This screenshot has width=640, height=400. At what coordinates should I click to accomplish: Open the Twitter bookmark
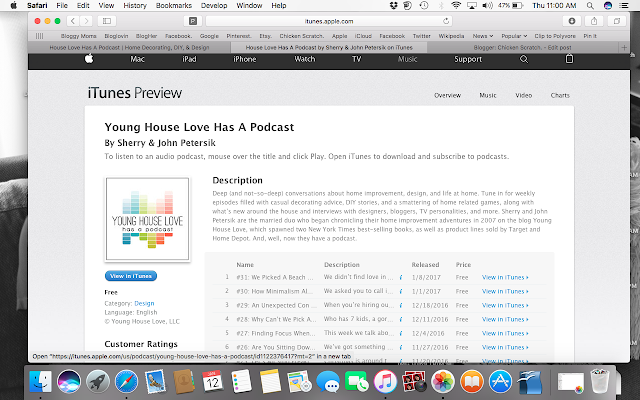[x=421, y=36]
